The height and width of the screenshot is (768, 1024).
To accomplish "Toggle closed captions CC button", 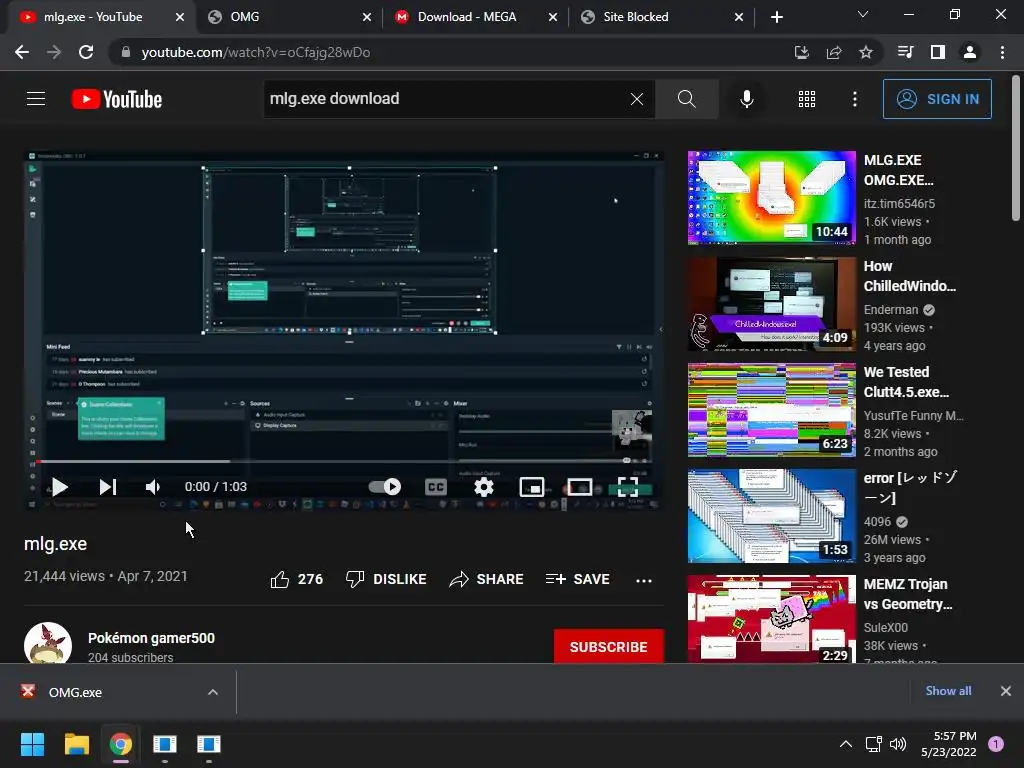I will point(436,487).
